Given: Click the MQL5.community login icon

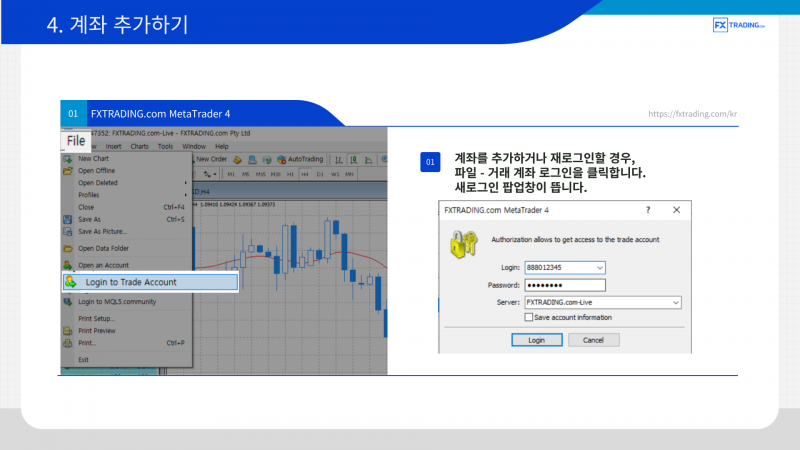Looking at the screenshot, I should 67,302.
